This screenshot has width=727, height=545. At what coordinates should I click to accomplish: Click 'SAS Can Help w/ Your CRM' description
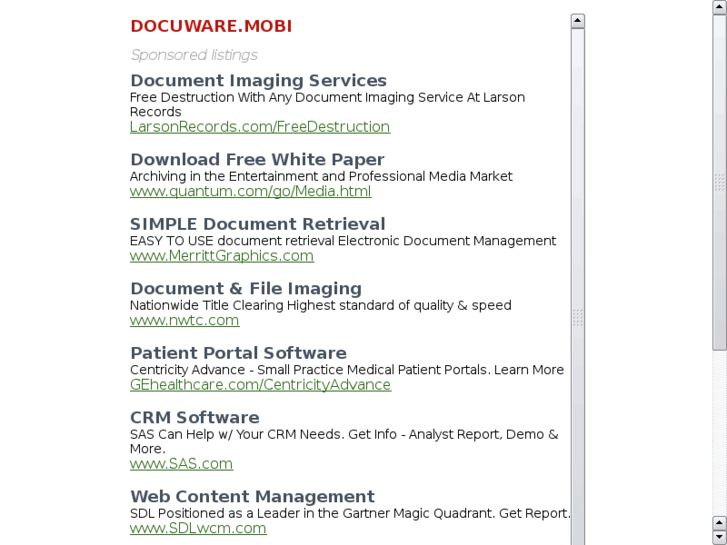(x=344, y=441)
